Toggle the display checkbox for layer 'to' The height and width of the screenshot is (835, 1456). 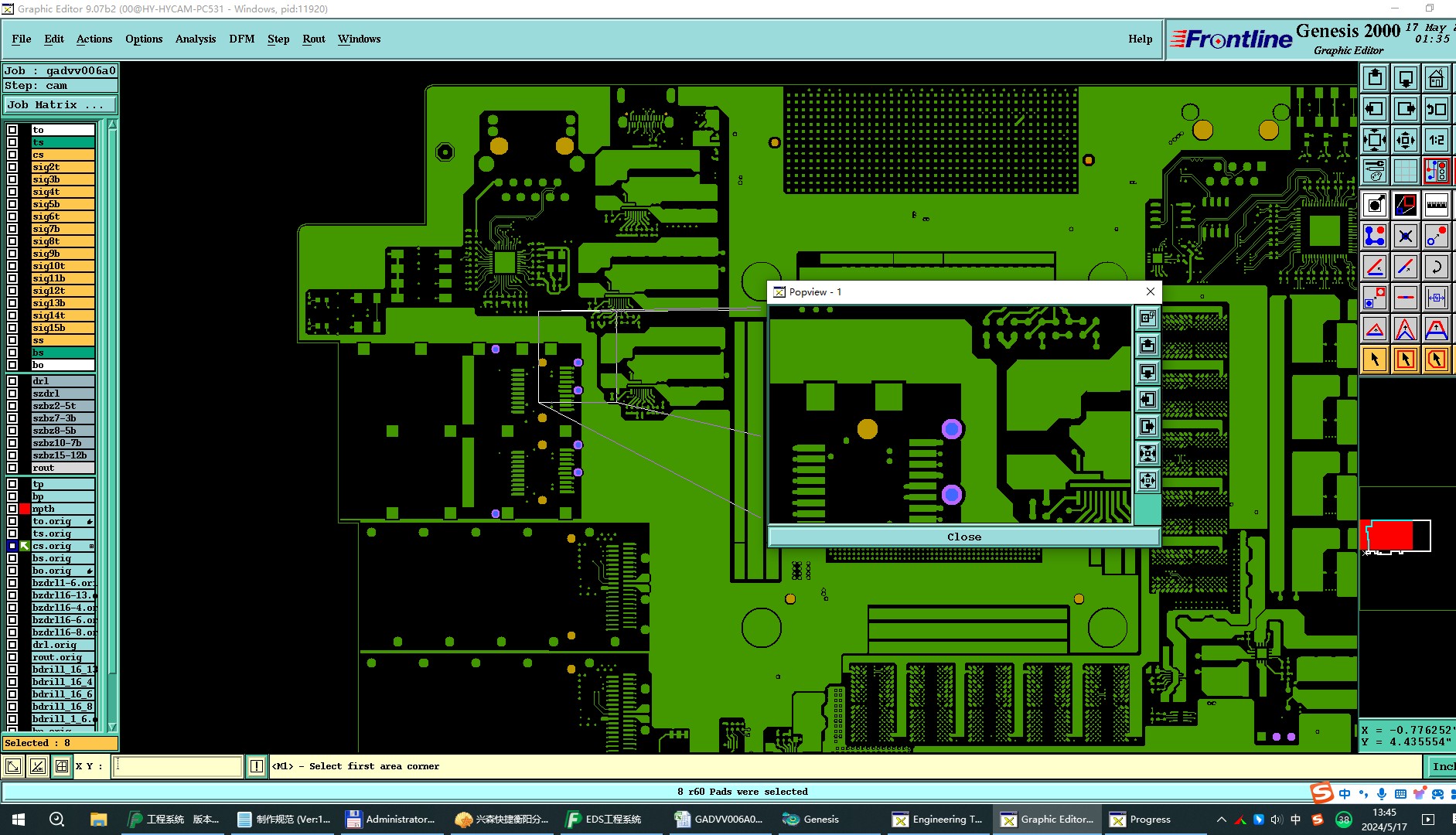coord(12,130)
